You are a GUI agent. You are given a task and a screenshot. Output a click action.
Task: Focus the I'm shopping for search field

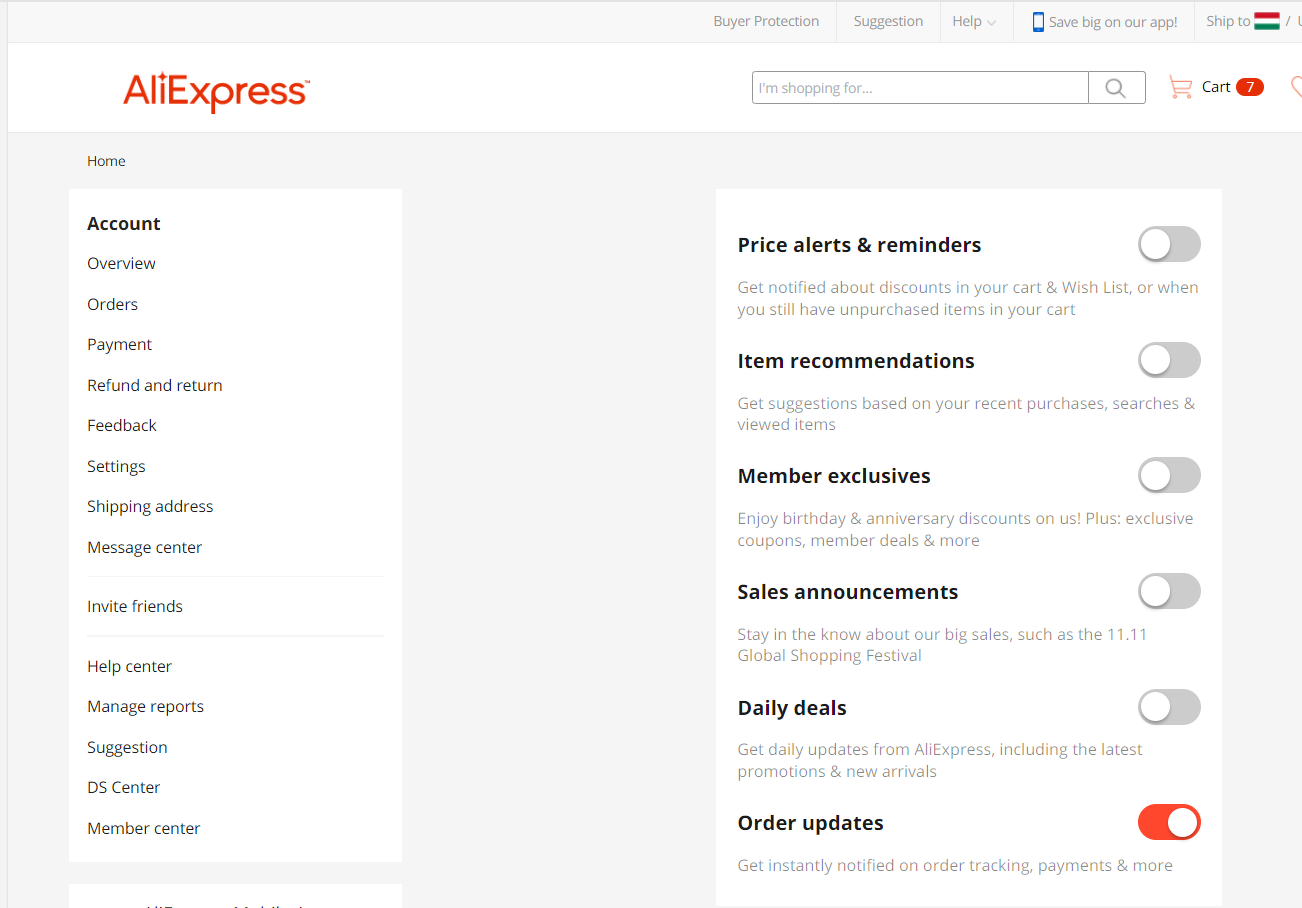click(x=920, y=88)
